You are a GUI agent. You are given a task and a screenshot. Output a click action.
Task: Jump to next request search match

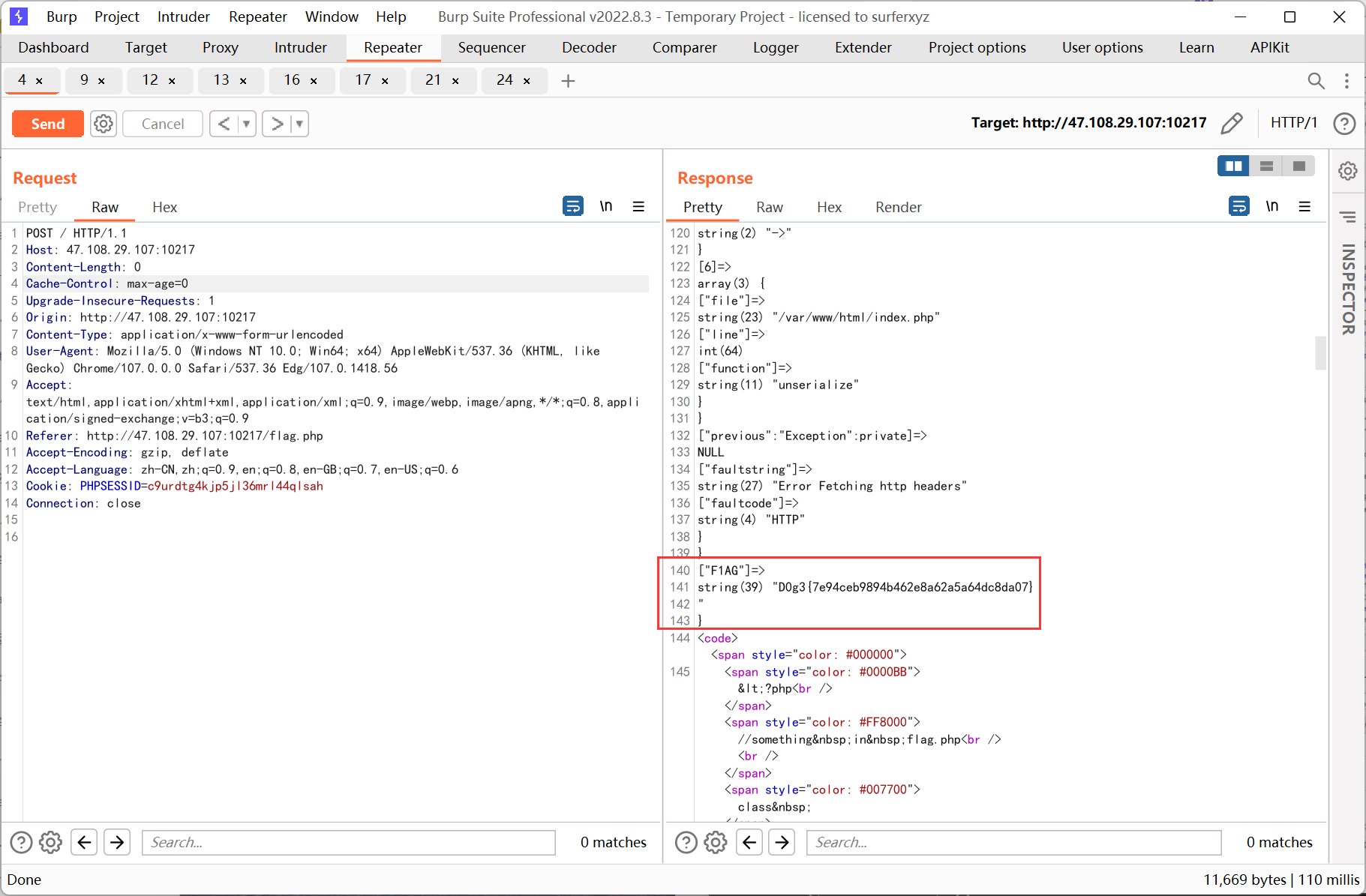coord(117,843)
